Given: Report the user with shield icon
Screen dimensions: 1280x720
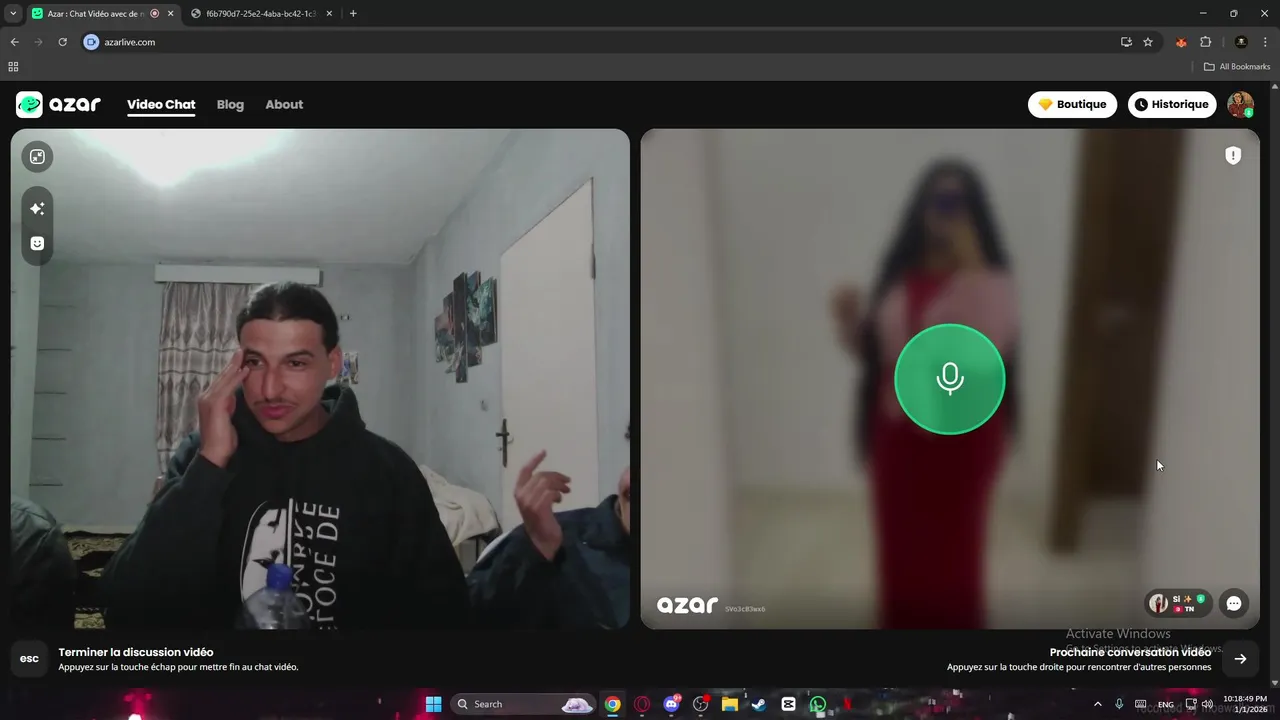Looking at the screenshot, I should (1233, 155).
